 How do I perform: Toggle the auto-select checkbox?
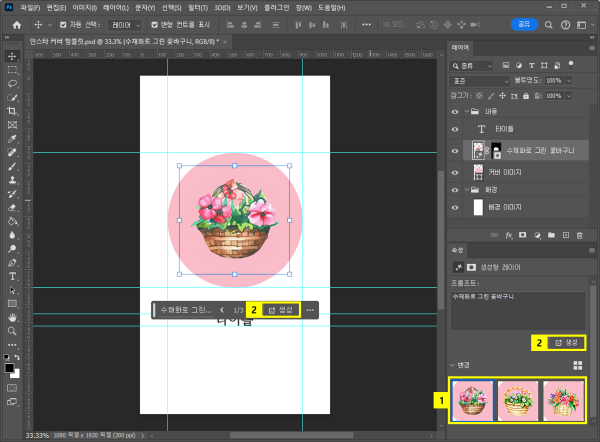click(63, 25)
